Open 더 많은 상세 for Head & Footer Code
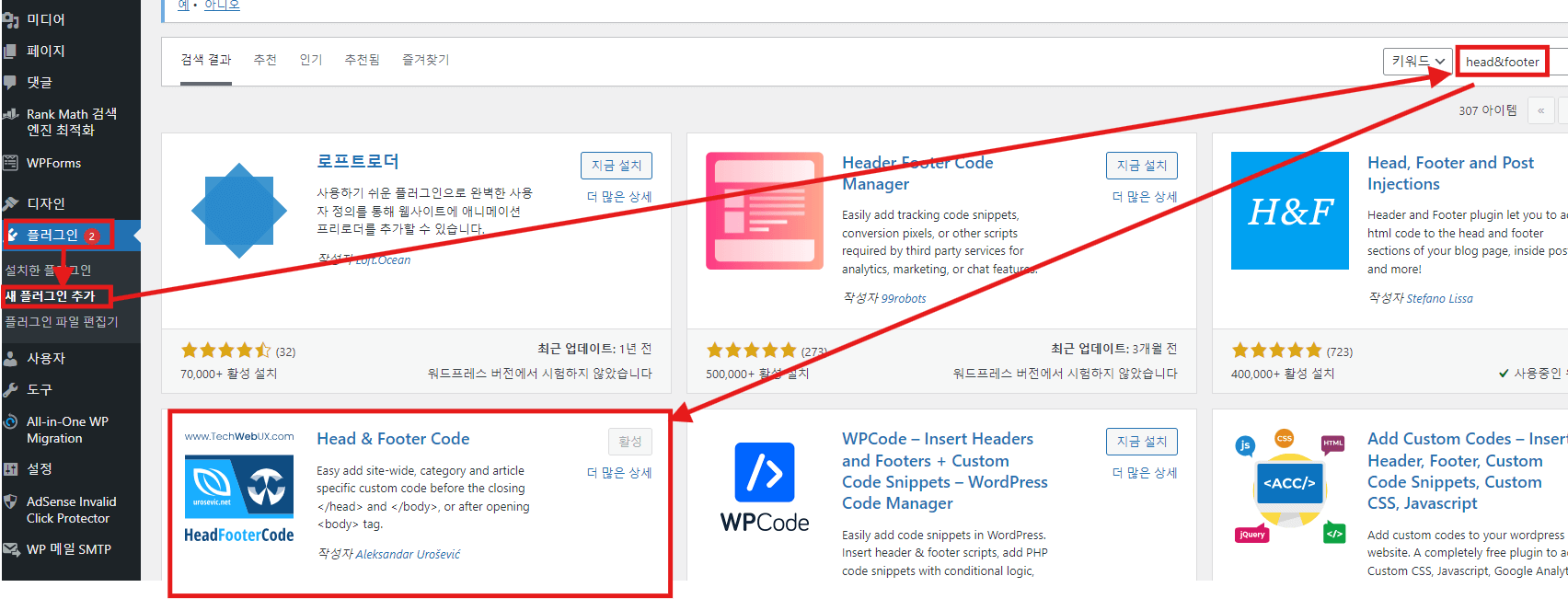Screen dimensions: 1568x599 619,473
